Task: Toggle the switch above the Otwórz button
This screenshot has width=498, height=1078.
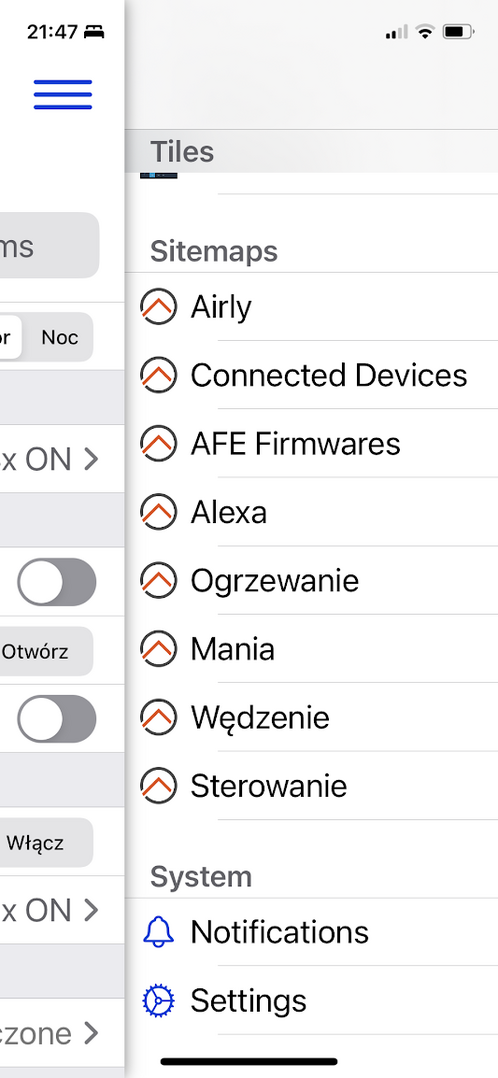Action: pos(56,582)
